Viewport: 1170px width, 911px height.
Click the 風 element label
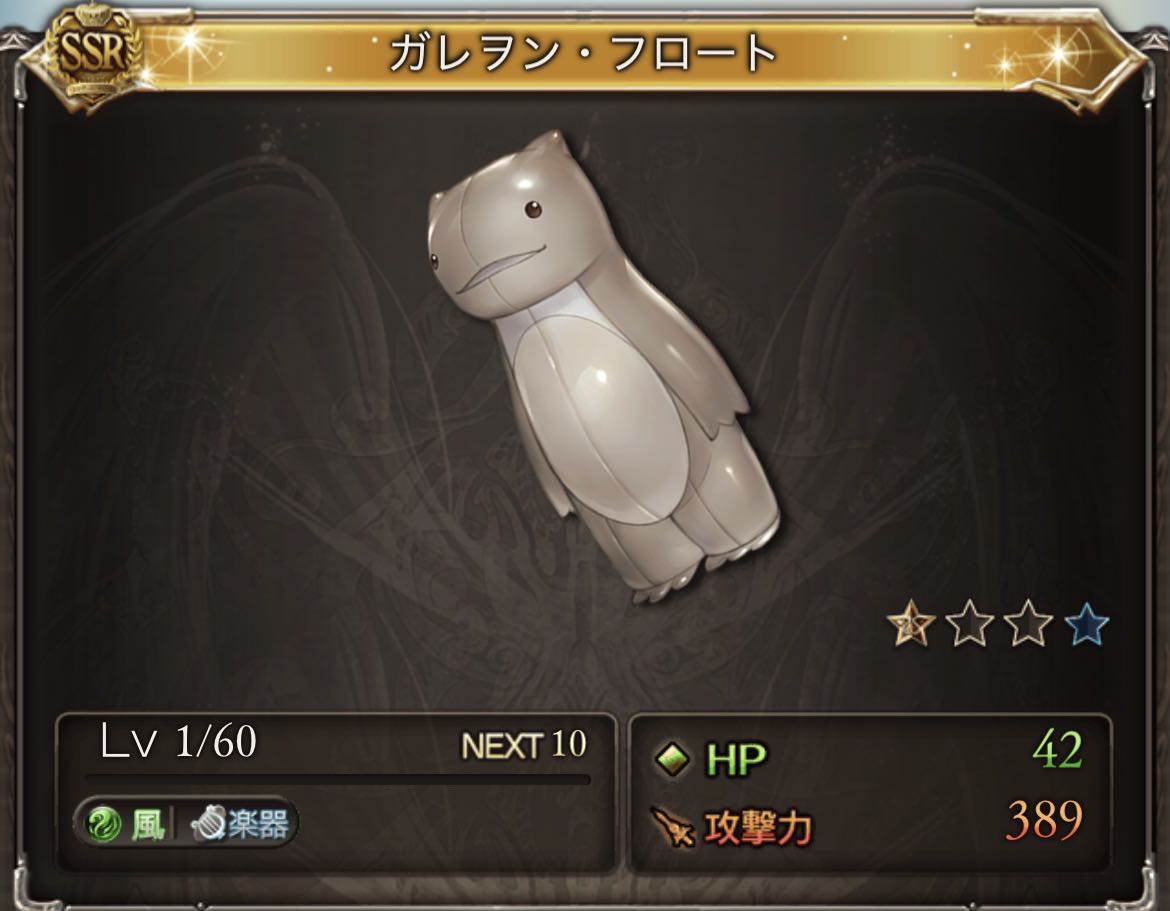point(148,825)
